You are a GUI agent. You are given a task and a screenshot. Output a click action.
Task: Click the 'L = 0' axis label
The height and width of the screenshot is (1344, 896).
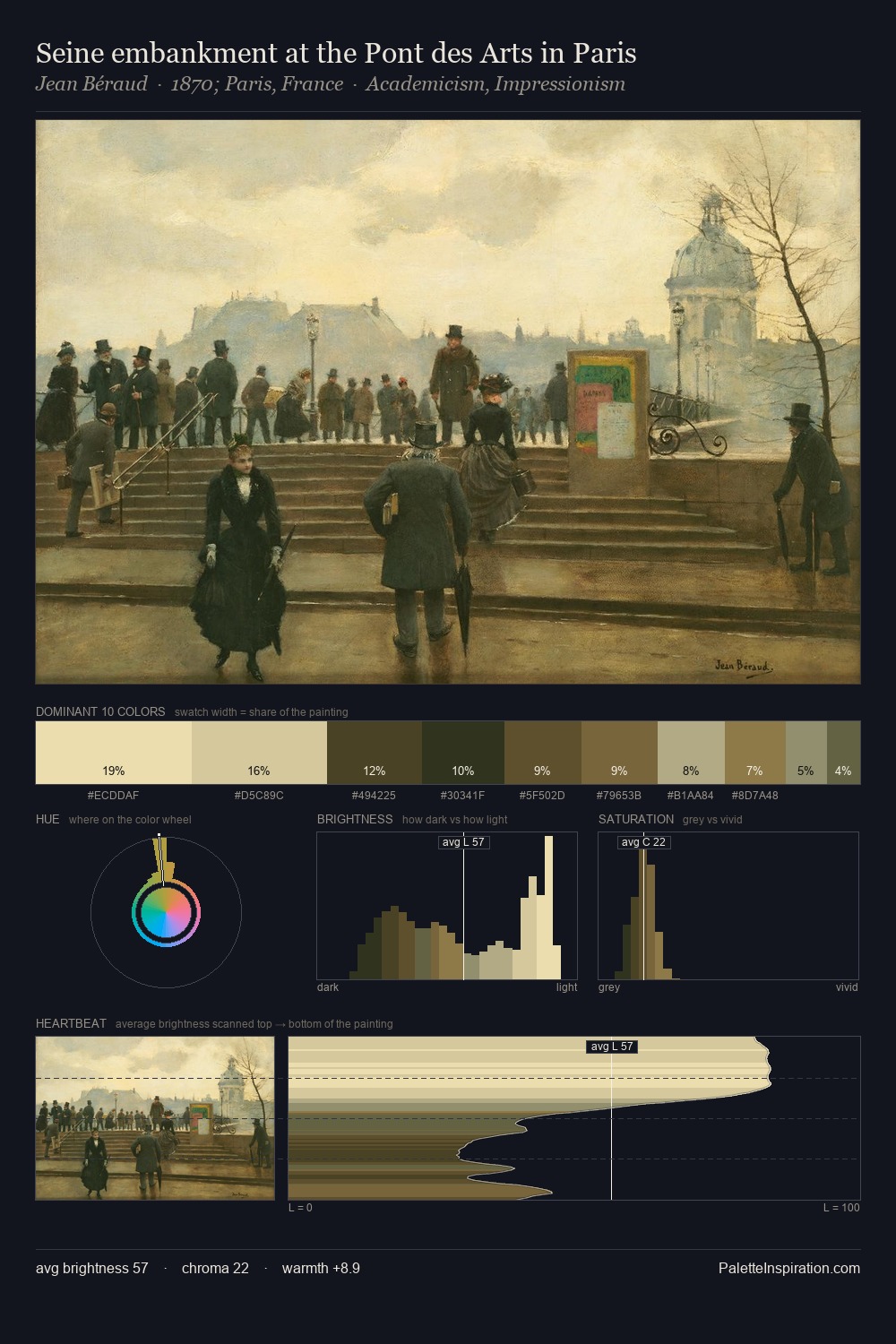point(300,1208)
